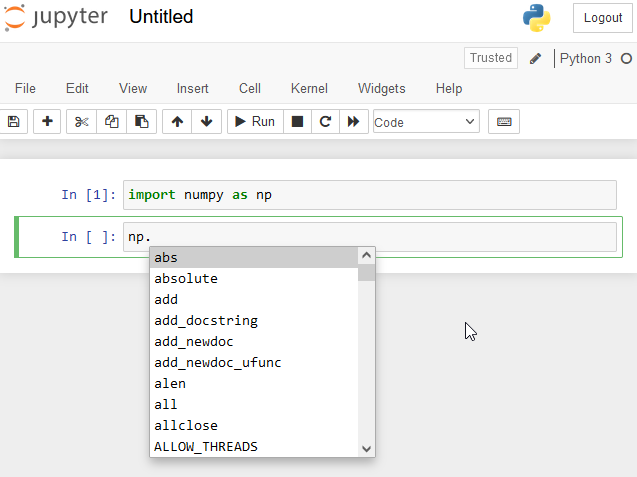Image resolution: width=637 pixels, height=477 pixels.
Task: Copy selected cells icon
Action: point(112,122)
